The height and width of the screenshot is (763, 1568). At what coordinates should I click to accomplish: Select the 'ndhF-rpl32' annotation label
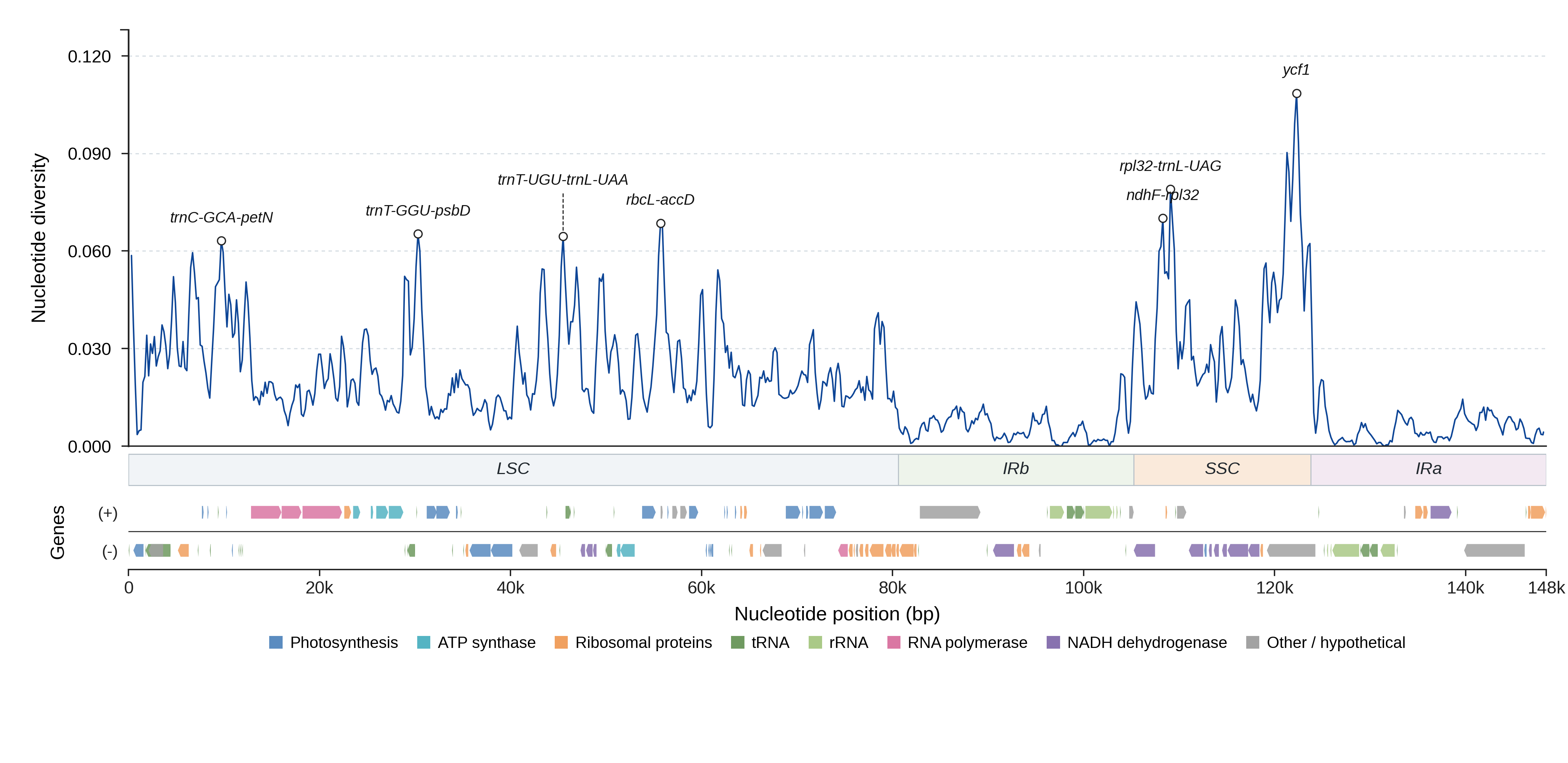pos(1162,195)
